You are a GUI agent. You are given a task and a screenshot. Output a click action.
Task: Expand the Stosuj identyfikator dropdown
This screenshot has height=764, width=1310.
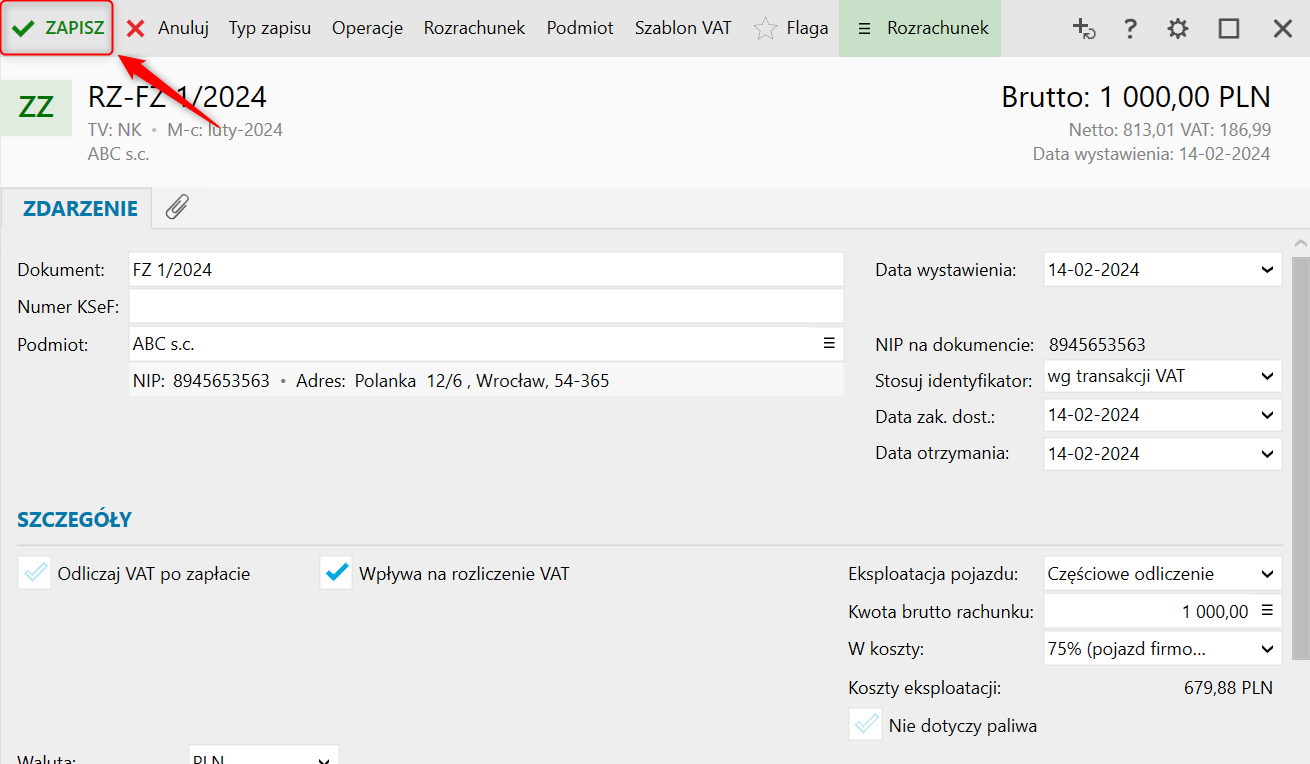1267,377
